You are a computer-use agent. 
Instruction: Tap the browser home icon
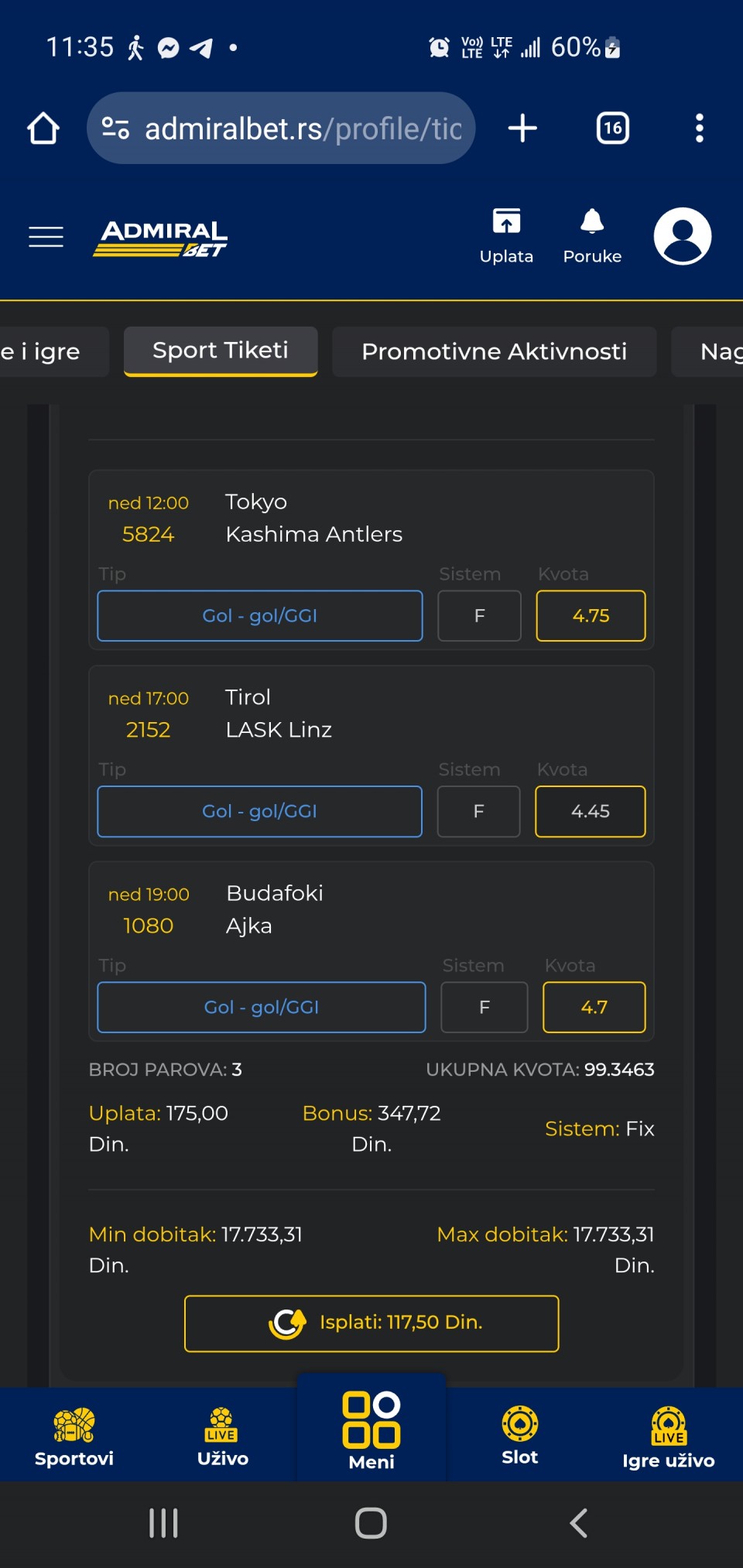tap(43, 128)
